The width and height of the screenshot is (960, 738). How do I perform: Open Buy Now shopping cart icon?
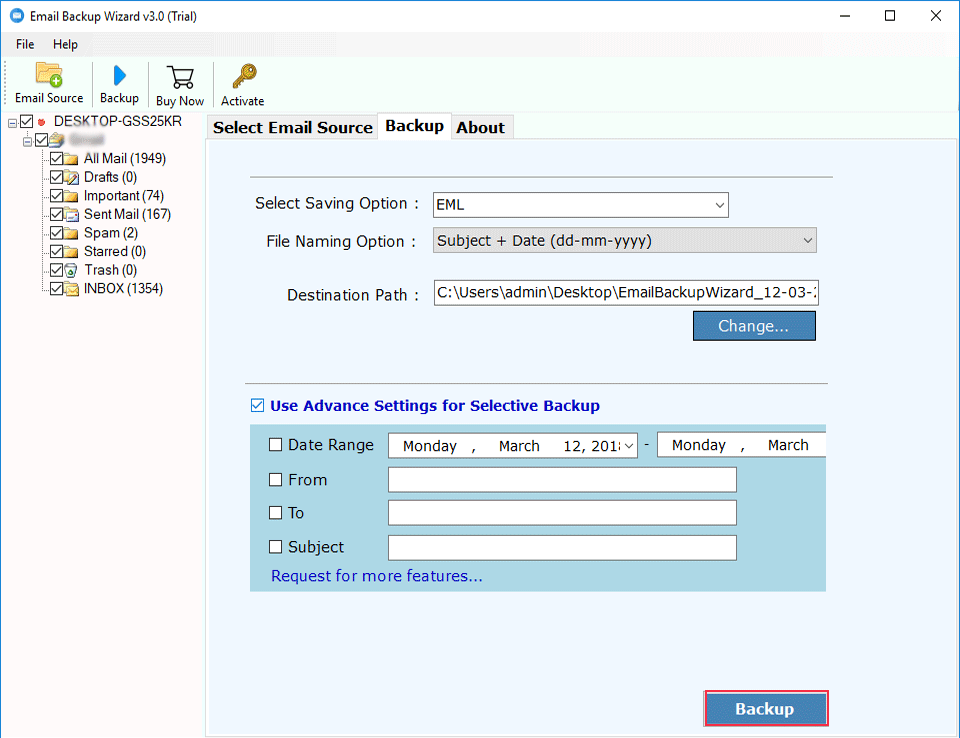[x=180, y=78]
